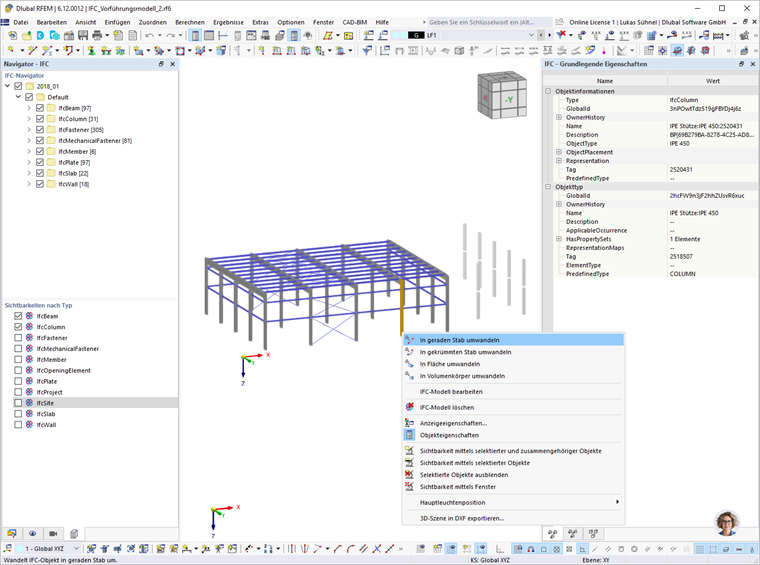Click the filter funnel icon in second toolbar
This screenshot has width=760, height=565.
click(367, 50)
